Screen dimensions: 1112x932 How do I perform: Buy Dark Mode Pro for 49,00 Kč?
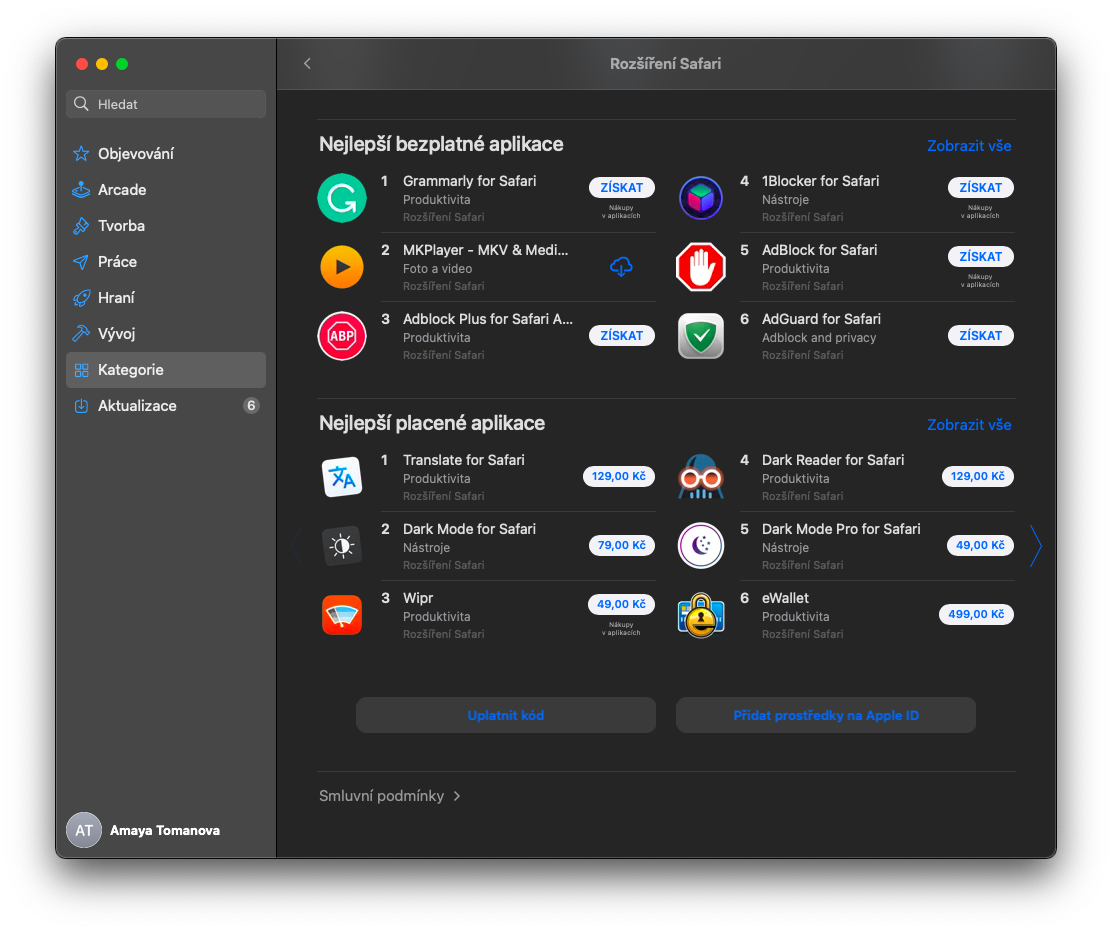click(980, 545)
